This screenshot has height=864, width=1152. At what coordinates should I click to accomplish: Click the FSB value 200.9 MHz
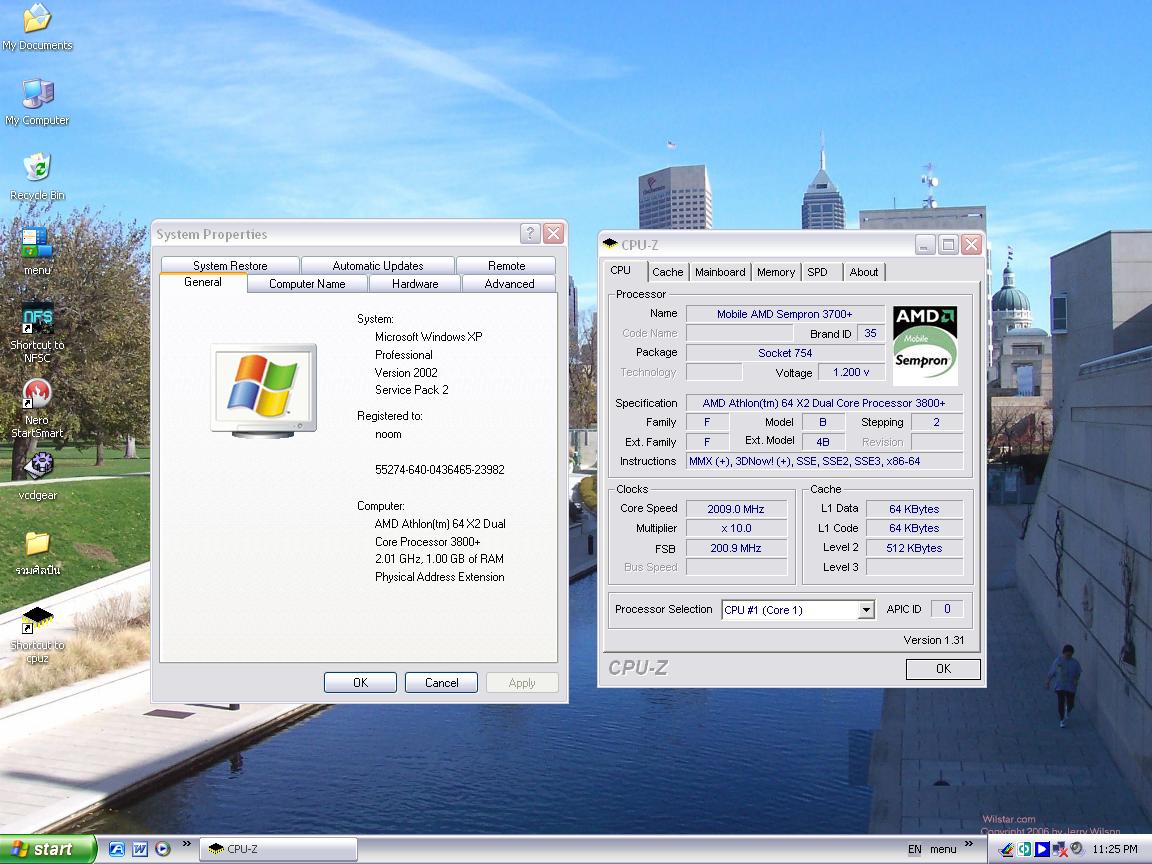point(735,548)
